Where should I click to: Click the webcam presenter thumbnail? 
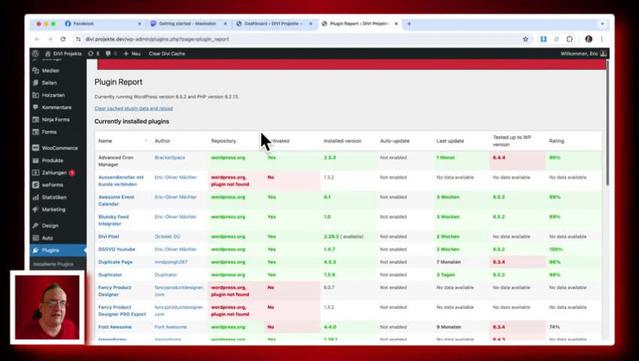(x=47, y=307)
